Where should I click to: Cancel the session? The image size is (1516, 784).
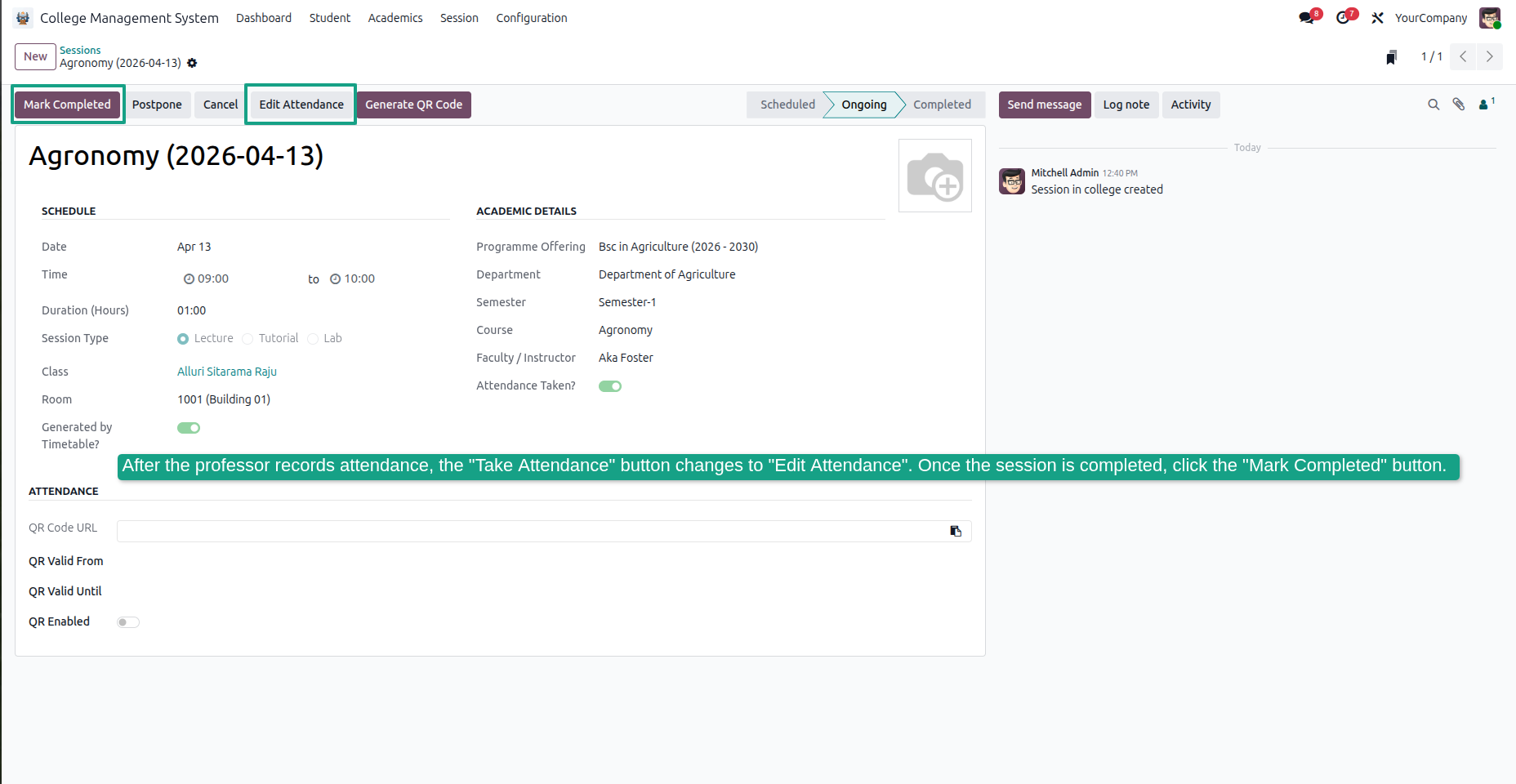(221, 105)
